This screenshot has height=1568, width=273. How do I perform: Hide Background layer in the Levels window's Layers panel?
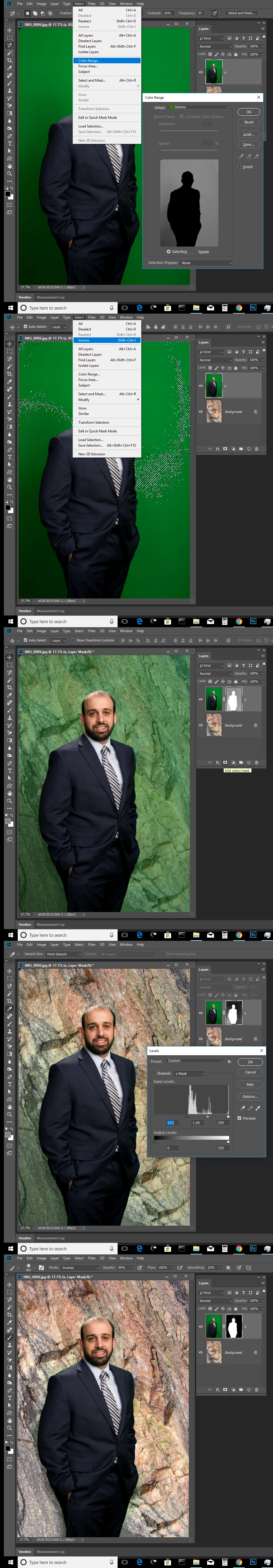click(x=201, y=1039)
